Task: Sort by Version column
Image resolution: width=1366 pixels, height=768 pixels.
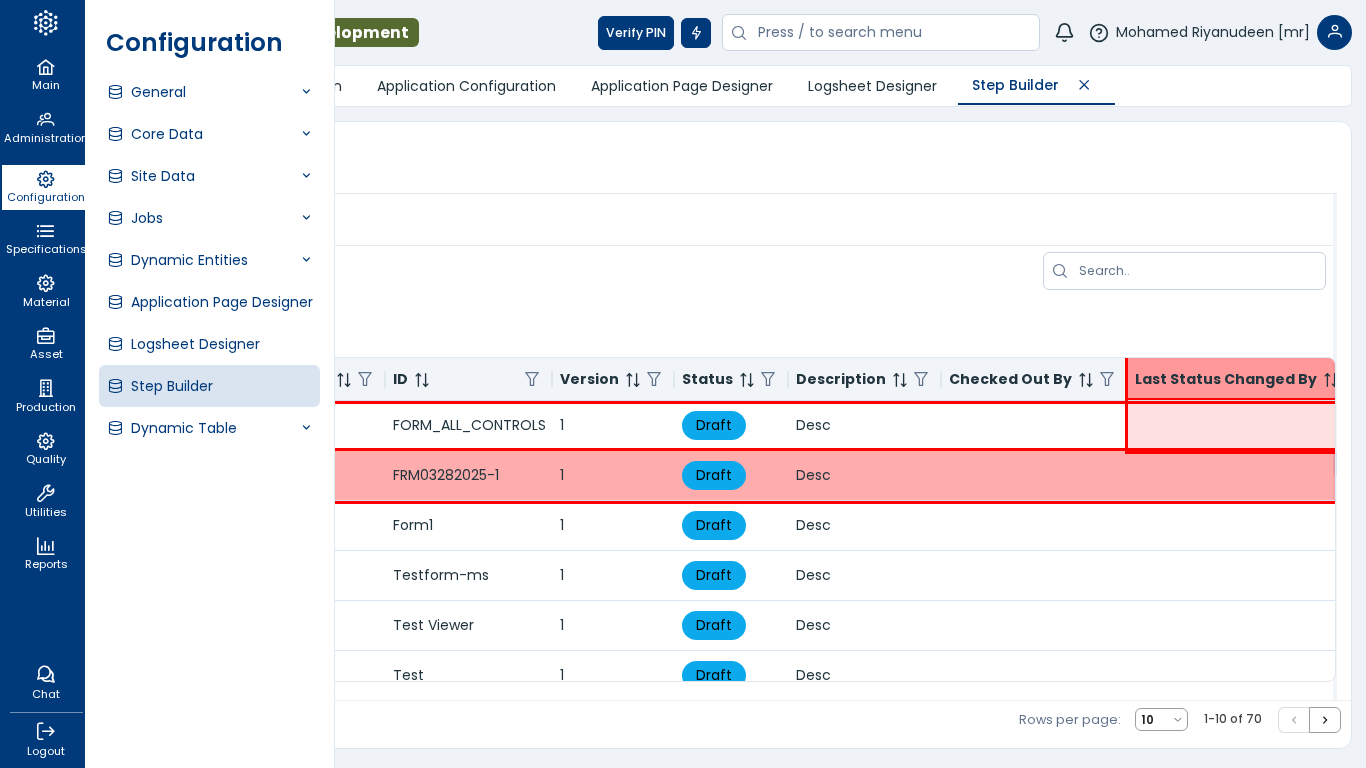Action: [632, 380]
